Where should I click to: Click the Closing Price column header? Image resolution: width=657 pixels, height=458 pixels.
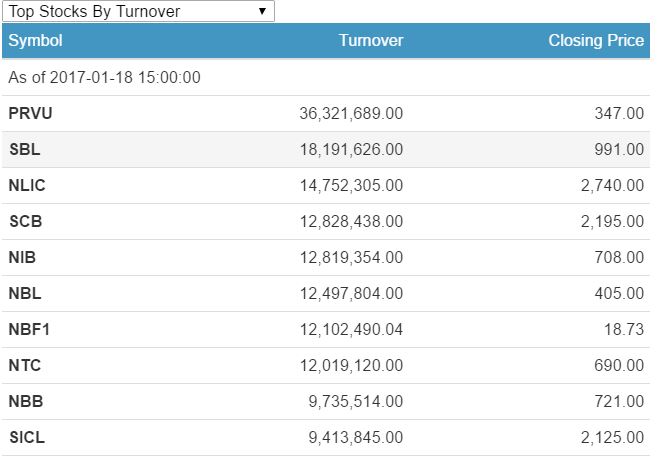596,41
